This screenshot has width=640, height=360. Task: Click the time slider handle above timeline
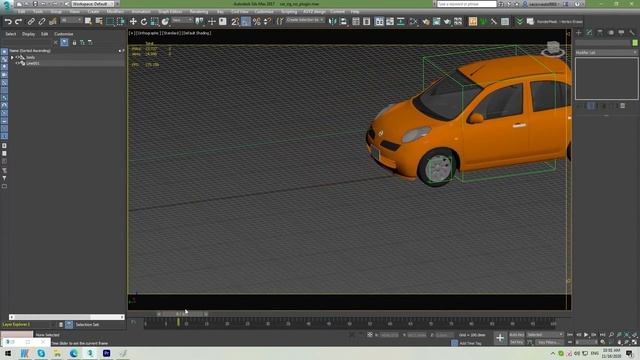pyautogui.click(x=182, y=314)
